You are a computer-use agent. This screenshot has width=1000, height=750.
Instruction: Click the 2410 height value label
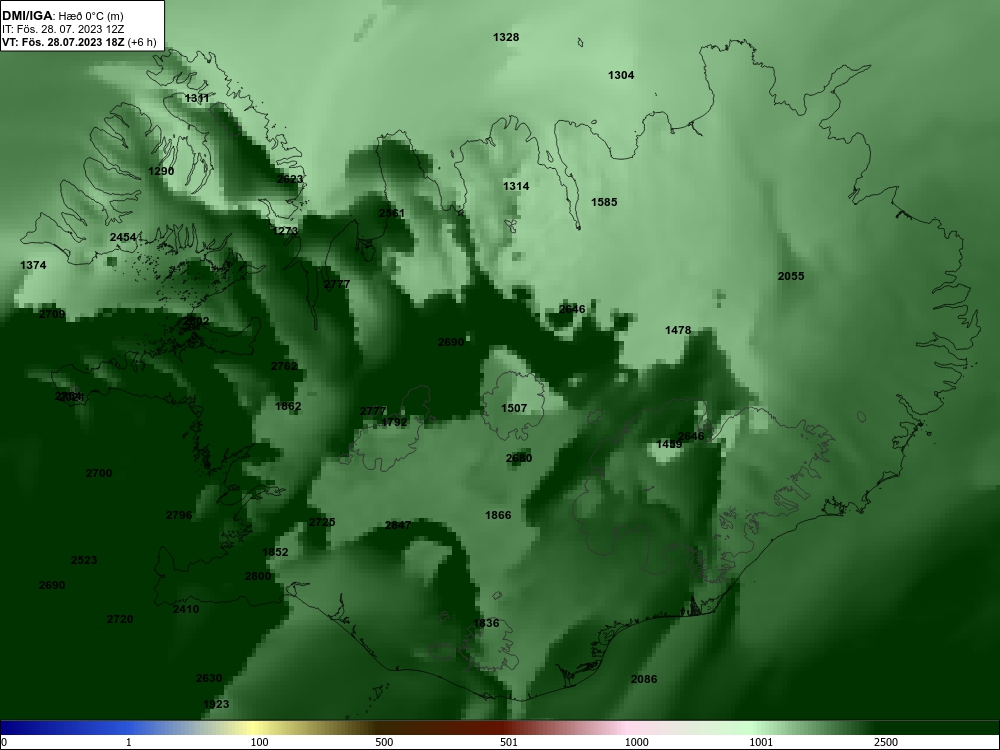pos(186,610)
